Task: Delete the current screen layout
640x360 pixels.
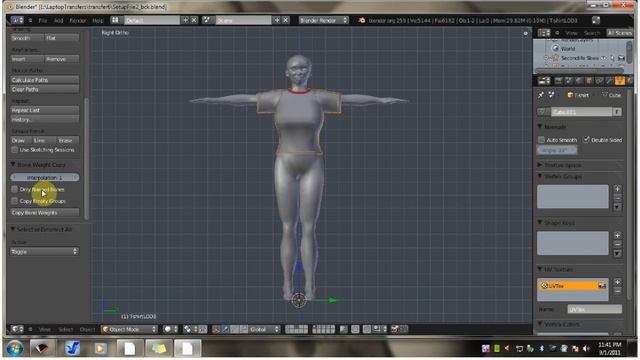Action: [x=194, y=20]
